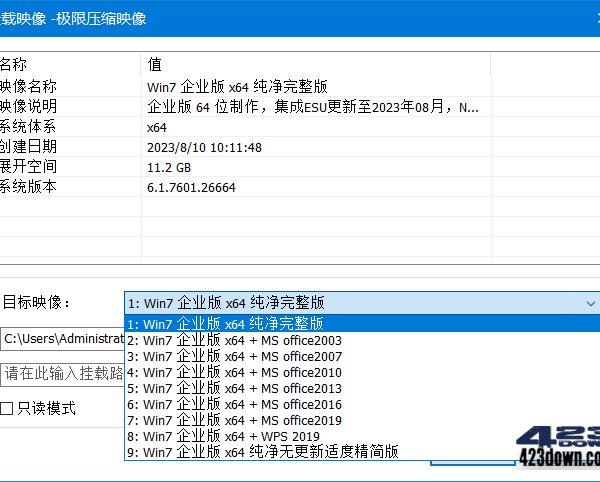Expand the 目标映像 dropdown arrow
Viewport: 600px width, 482px height.
click(x=590, y=303)
